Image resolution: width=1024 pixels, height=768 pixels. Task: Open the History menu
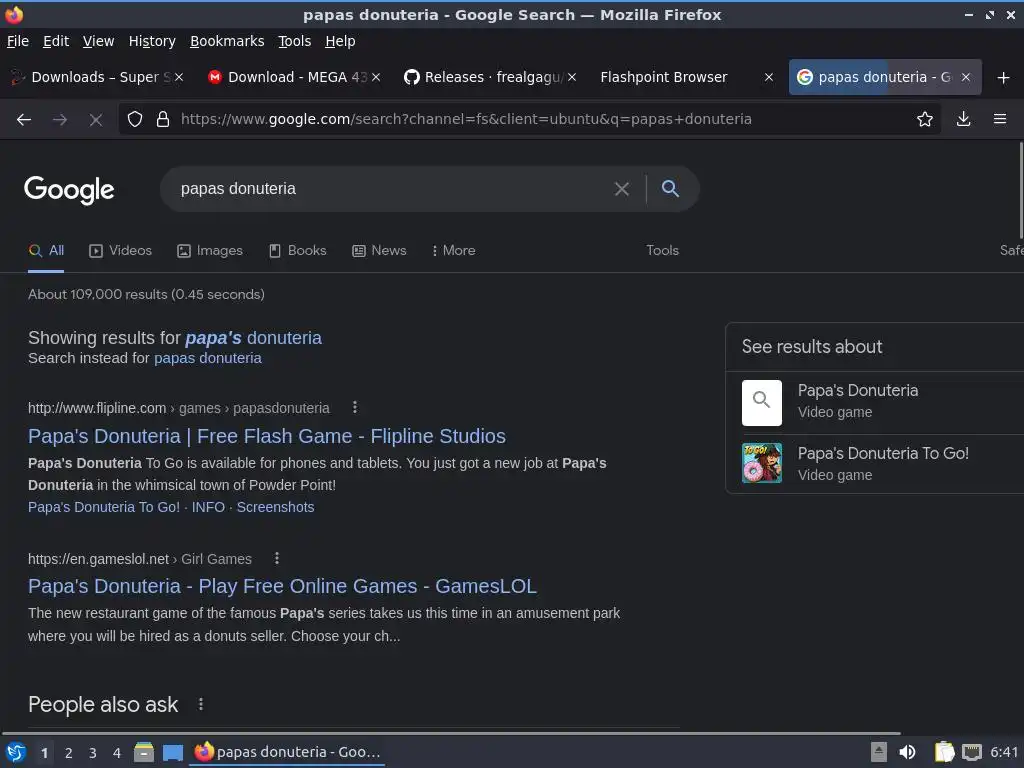point(152,41)
